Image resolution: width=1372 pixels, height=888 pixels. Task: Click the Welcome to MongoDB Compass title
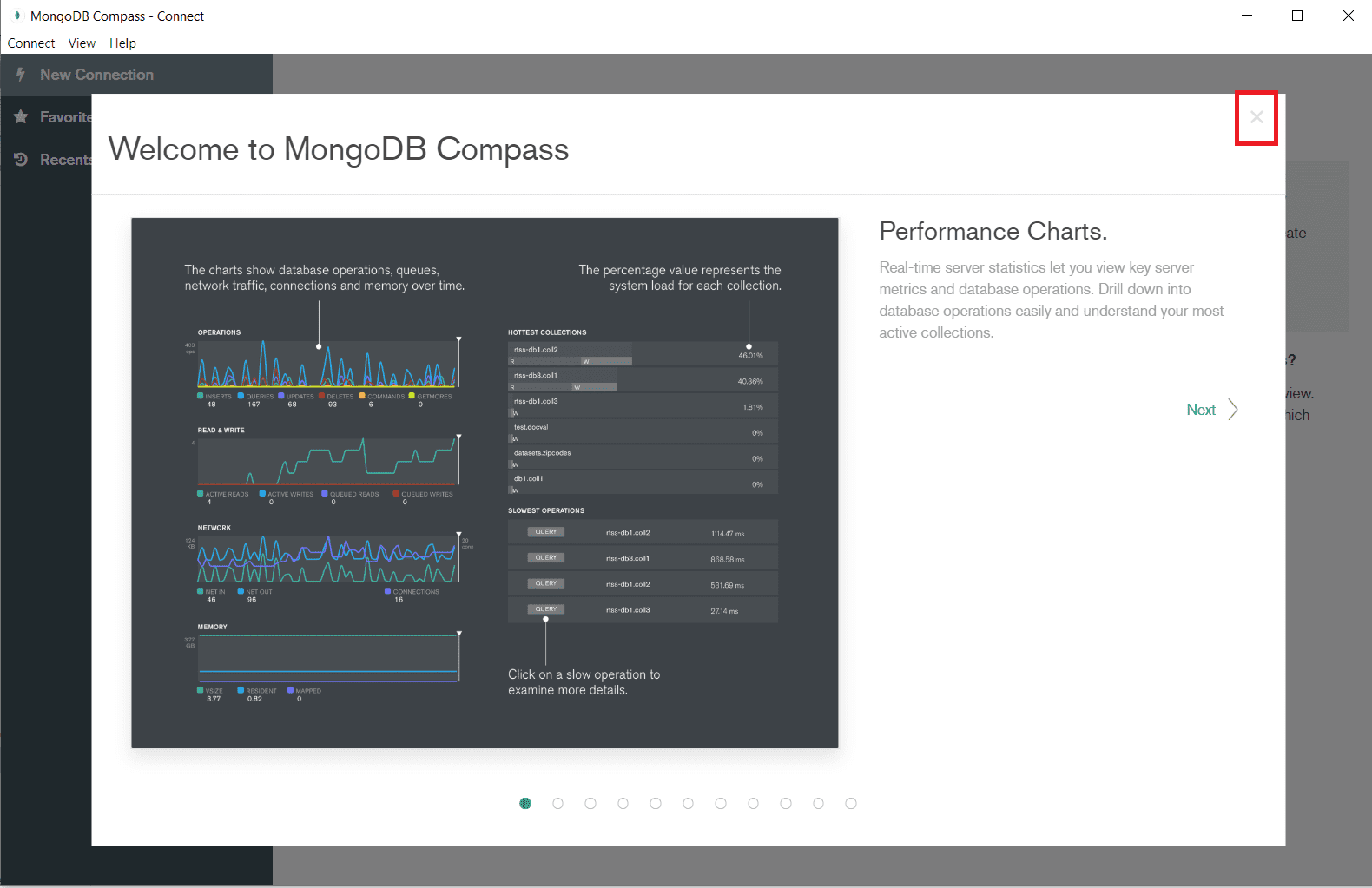(339, 149)
